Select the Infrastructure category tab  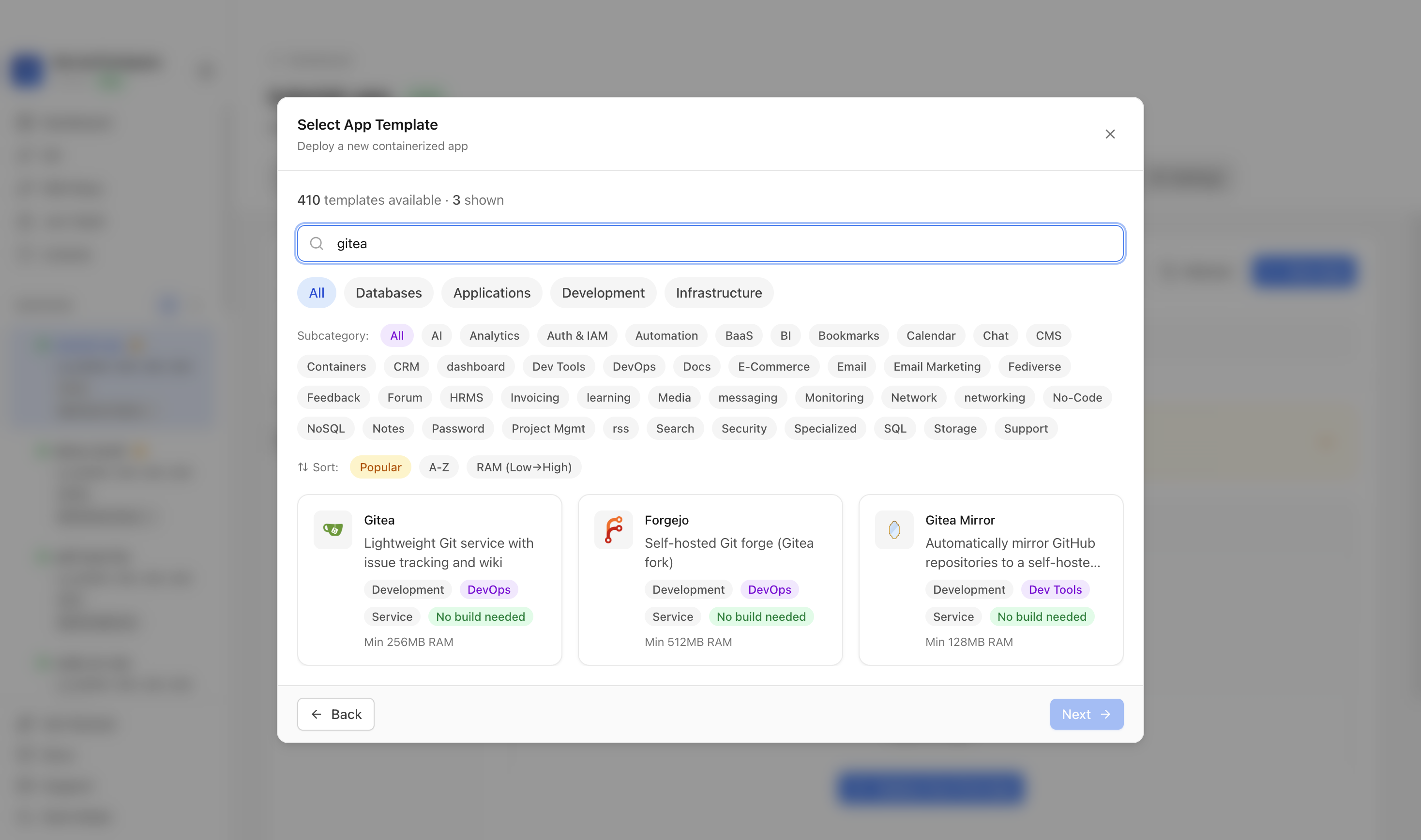point(718,293)
